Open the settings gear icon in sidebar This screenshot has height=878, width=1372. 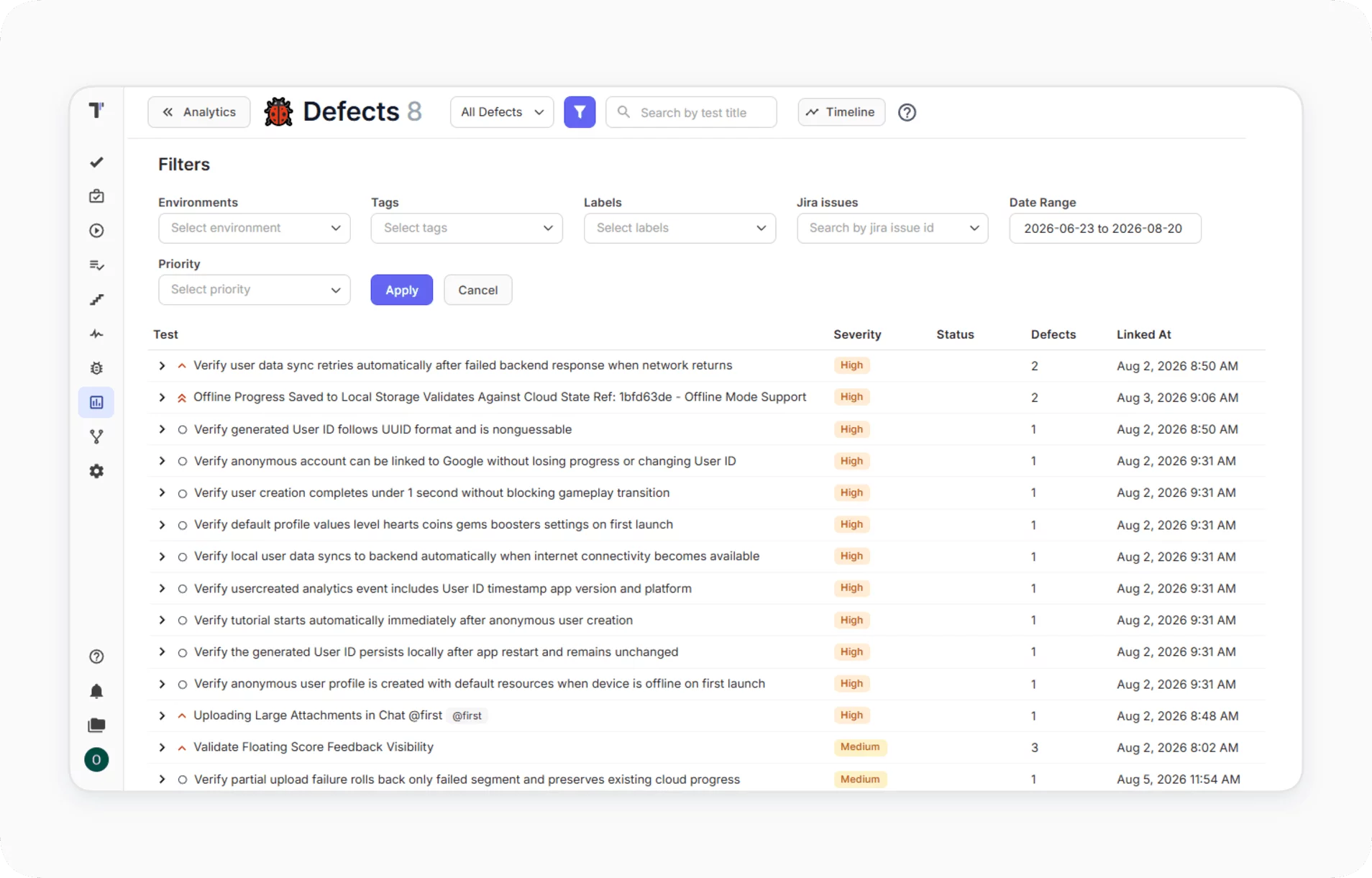pyautogui.click(x=96, y=471)
